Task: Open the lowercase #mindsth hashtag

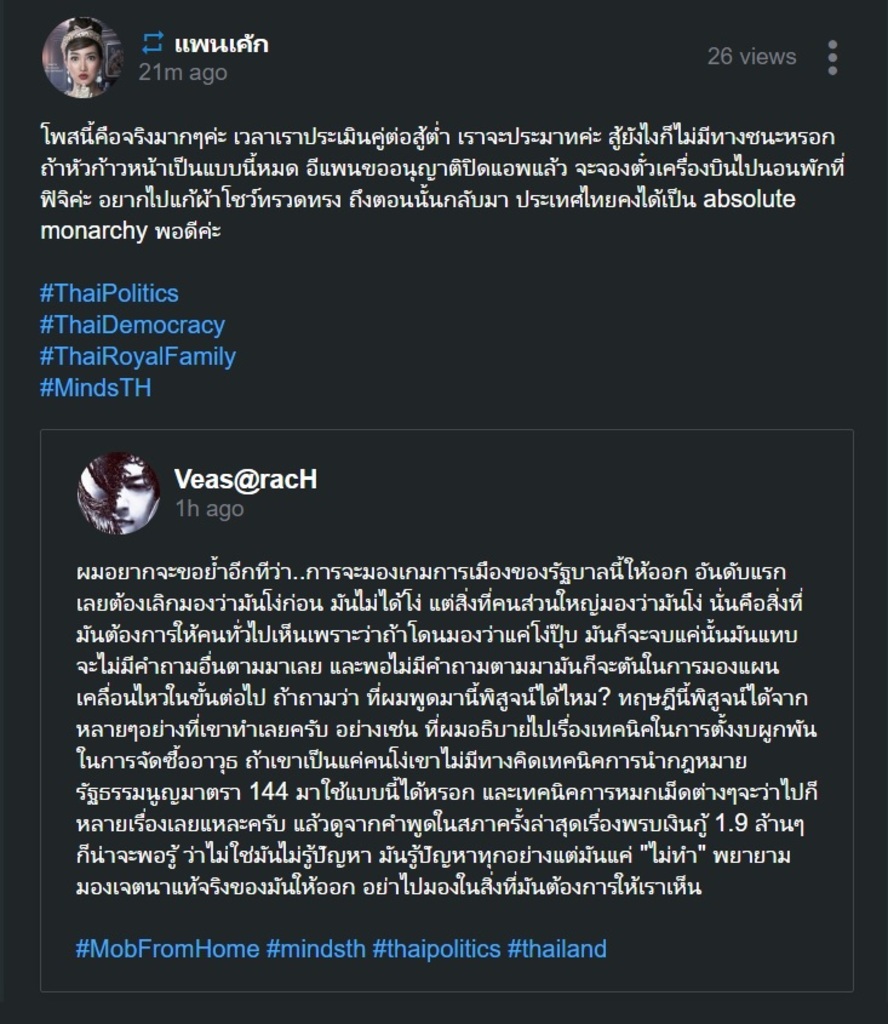Action: tap(315, 948)
